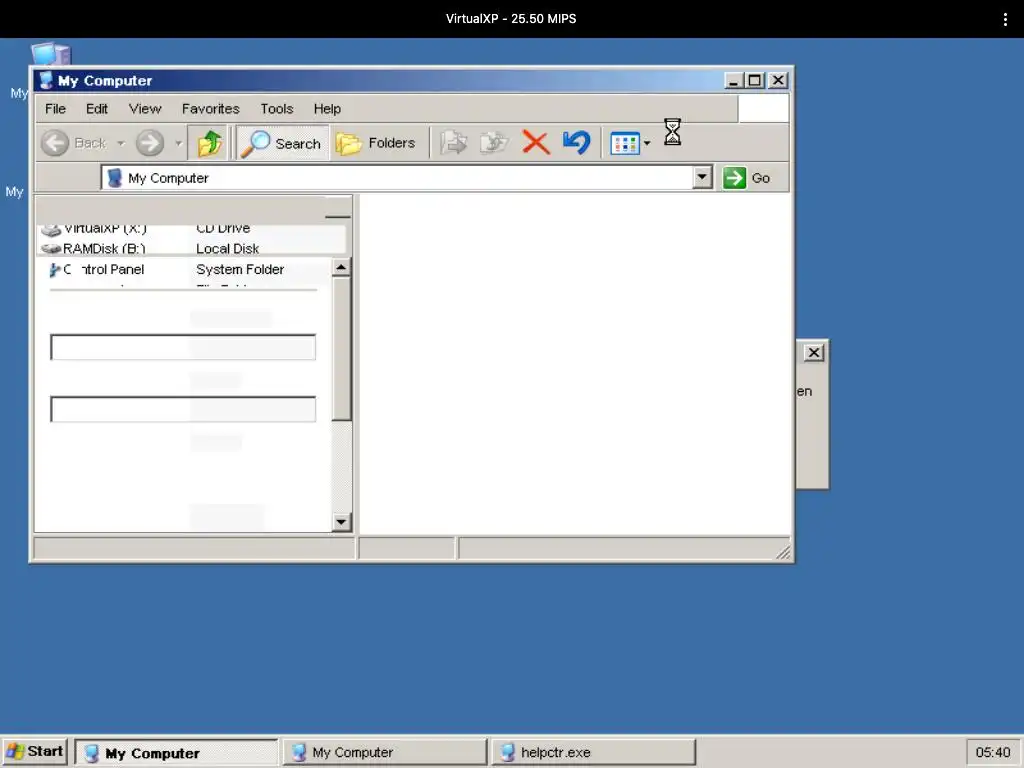Go up one folder level
1024x768 pixels.
tap(209, 142)
